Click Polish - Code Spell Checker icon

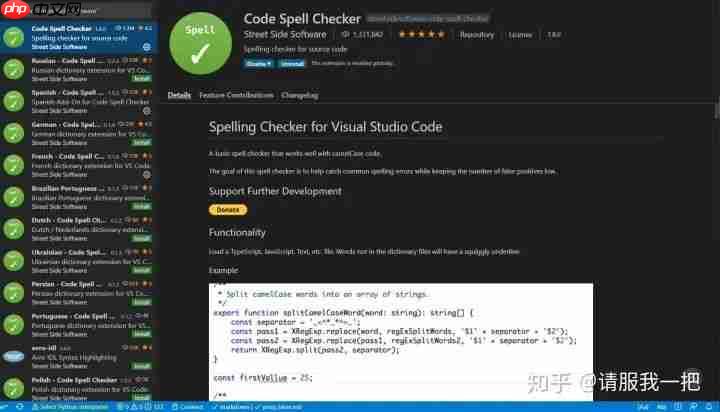14,389
